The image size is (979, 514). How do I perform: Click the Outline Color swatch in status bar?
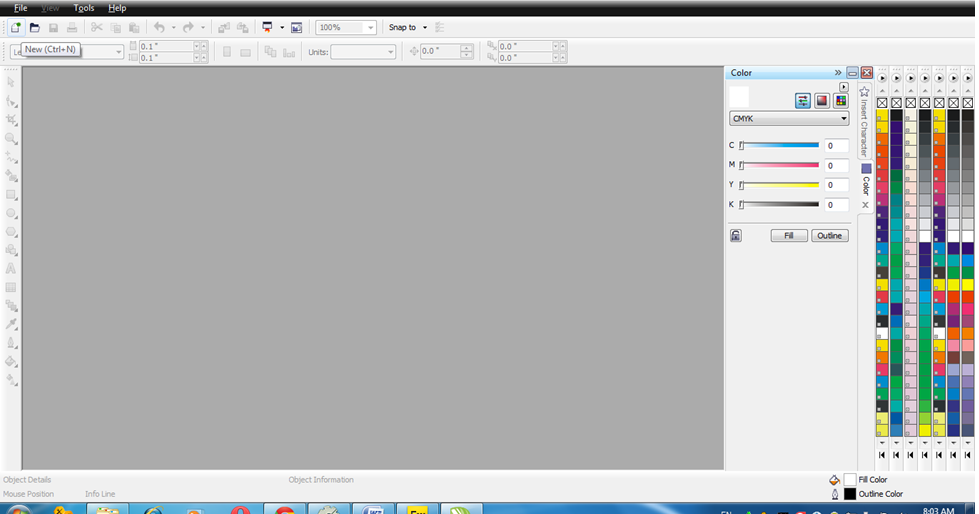[x=850, y=494]
